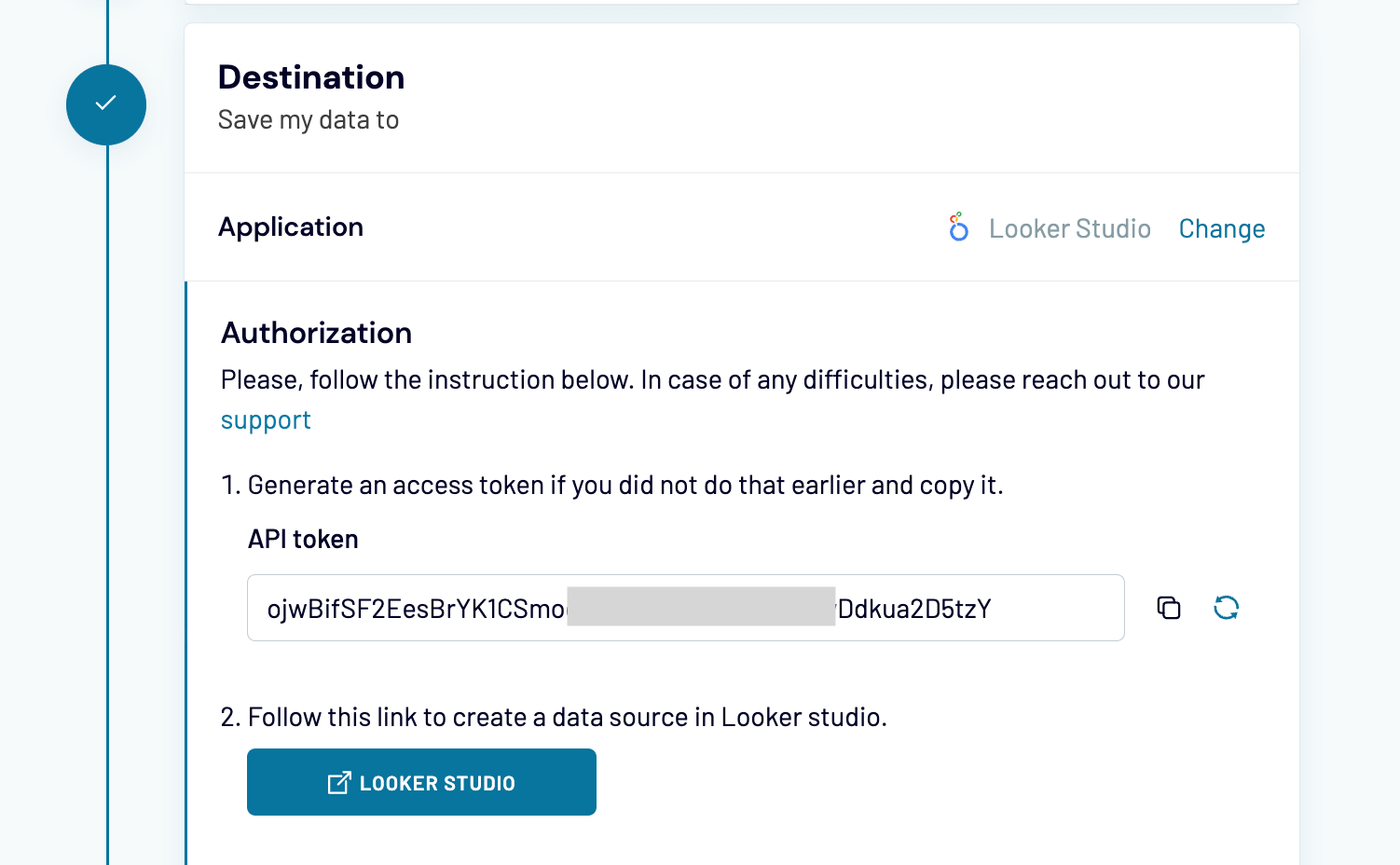Select the Application row
1400x865 pixels.
291,227
